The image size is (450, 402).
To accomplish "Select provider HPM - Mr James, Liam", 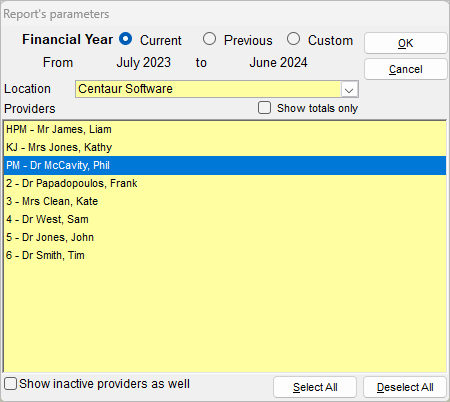I will (x=225, y=129).
